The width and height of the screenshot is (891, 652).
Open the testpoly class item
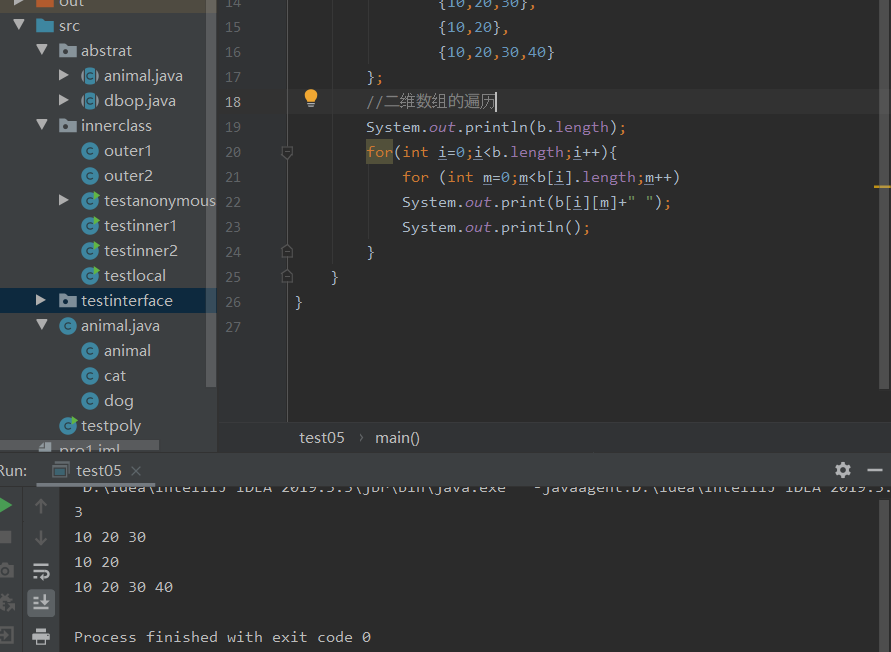(x=111, y=426)
